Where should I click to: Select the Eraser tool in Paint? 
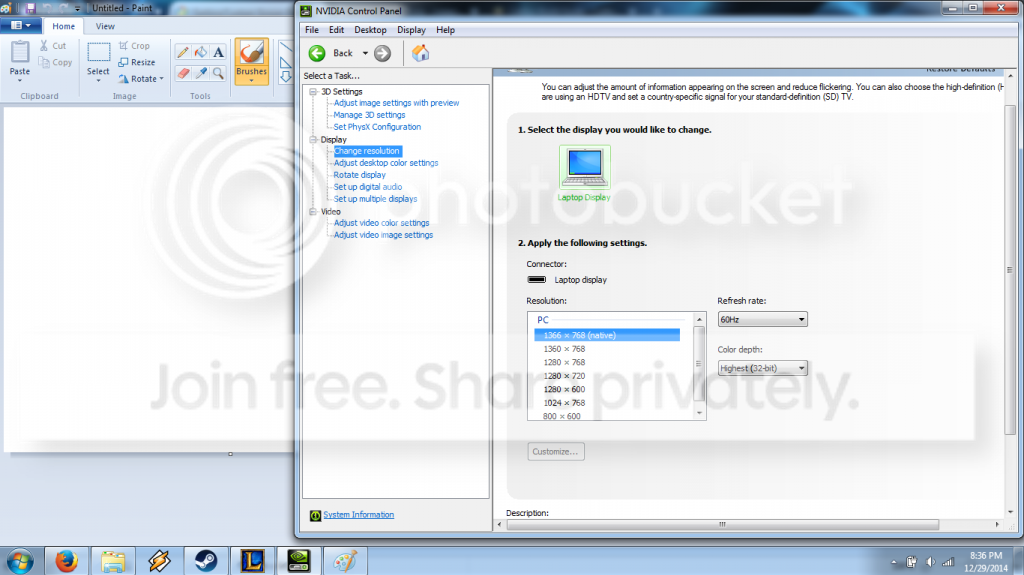[x=183, y=73]
